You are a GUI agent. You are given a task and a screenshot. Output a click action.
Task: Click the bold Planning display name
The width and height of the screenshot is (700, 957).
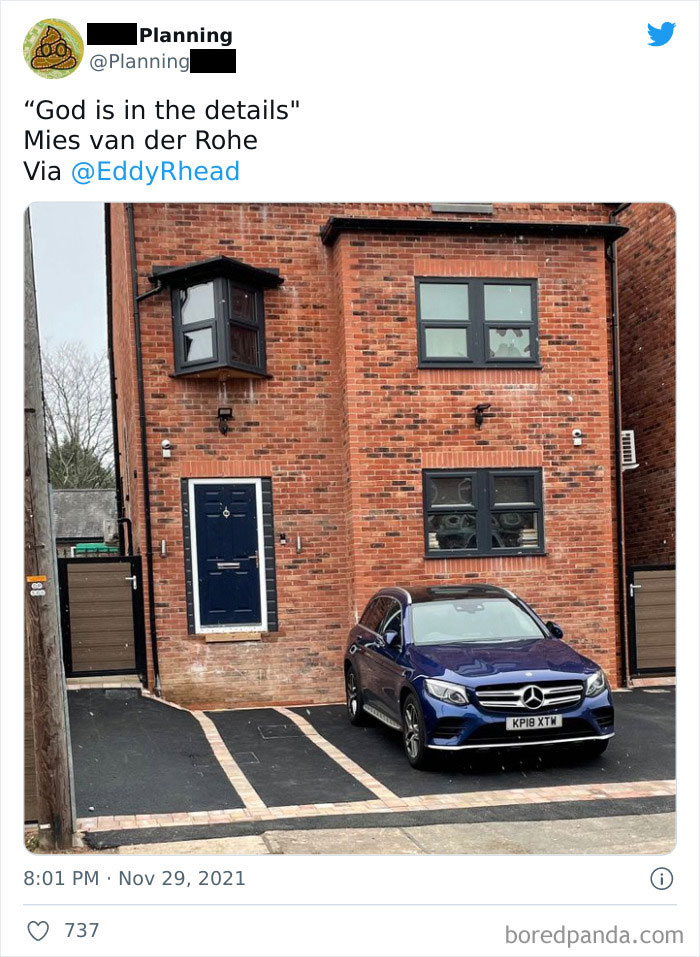click(x=186, y=35)
